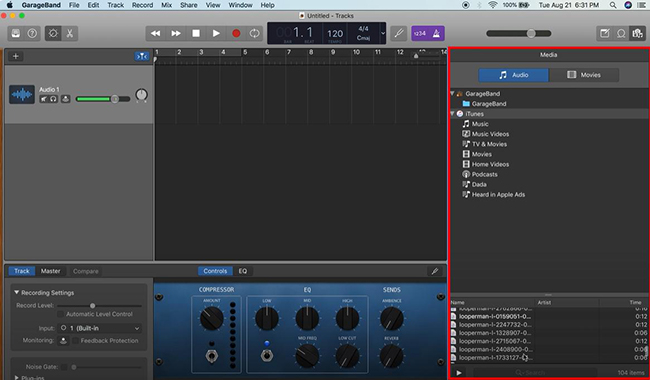Open the Mix menu

pyautogui.click(x=167, y=5)
